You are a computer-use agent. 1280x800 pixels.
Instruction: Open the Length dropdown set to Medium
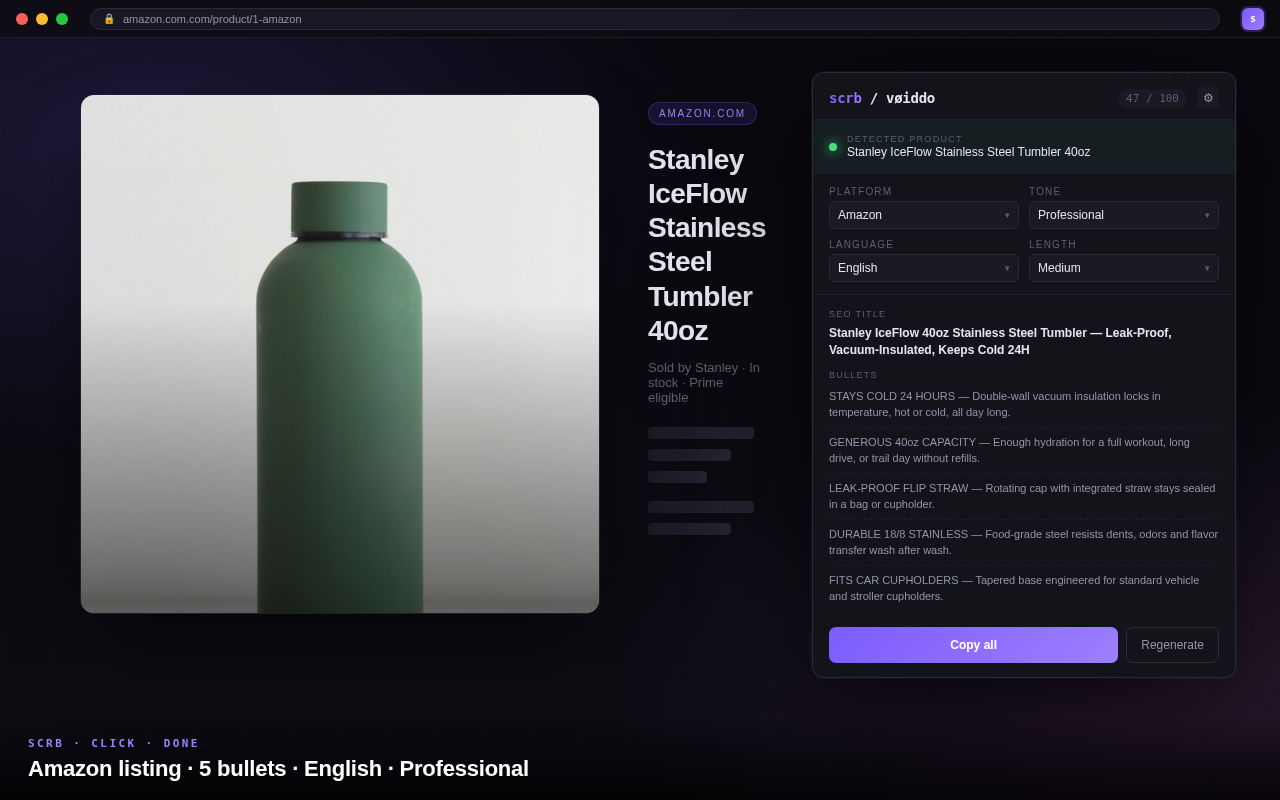tap(1122, 267)
